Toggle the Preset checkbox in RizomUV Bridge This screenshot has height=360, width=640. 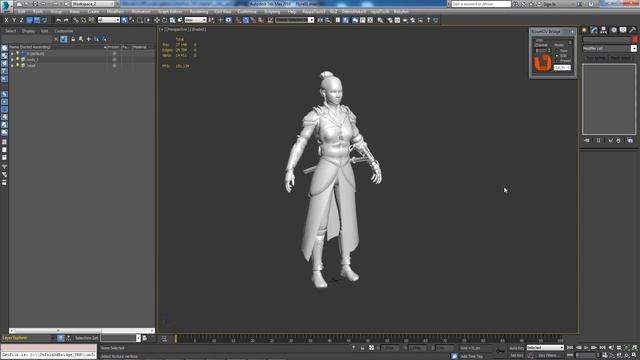click(x=557, y=60)
